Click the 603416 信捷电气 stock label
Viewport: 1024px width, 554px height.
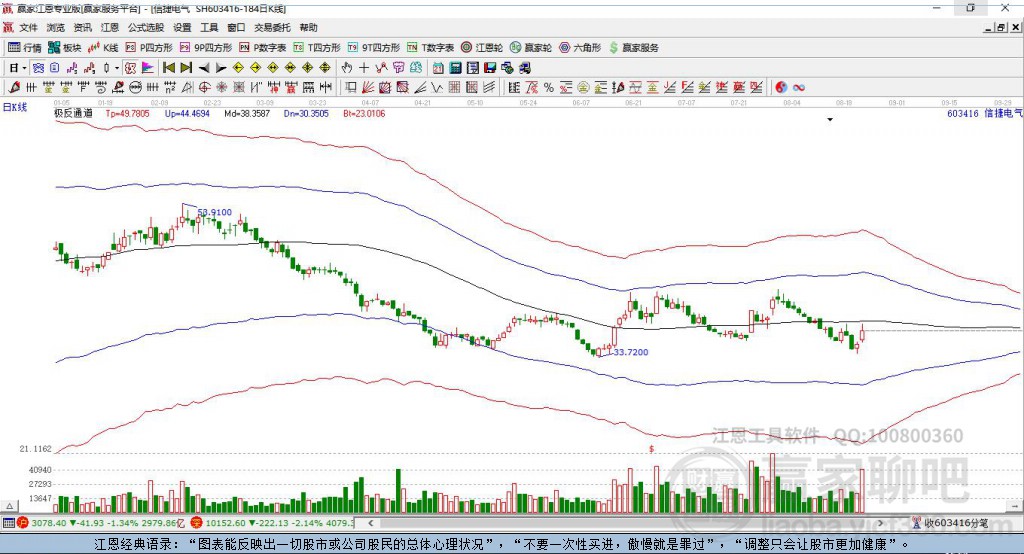coord(985,113)
